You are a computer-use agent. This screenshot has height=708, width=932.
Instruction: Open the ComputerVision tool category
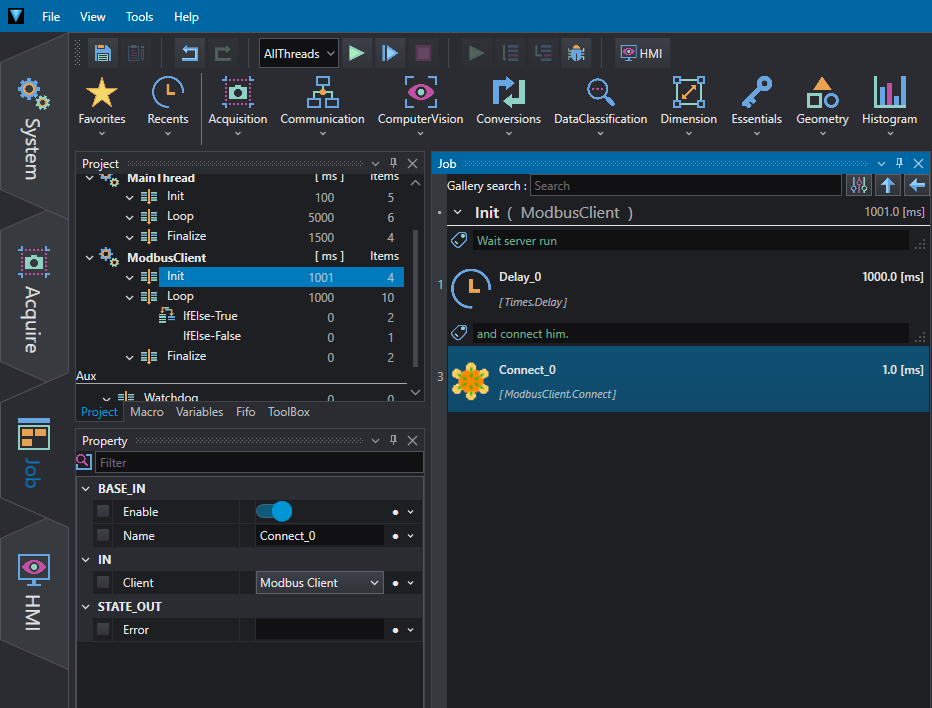pos(420,106)
